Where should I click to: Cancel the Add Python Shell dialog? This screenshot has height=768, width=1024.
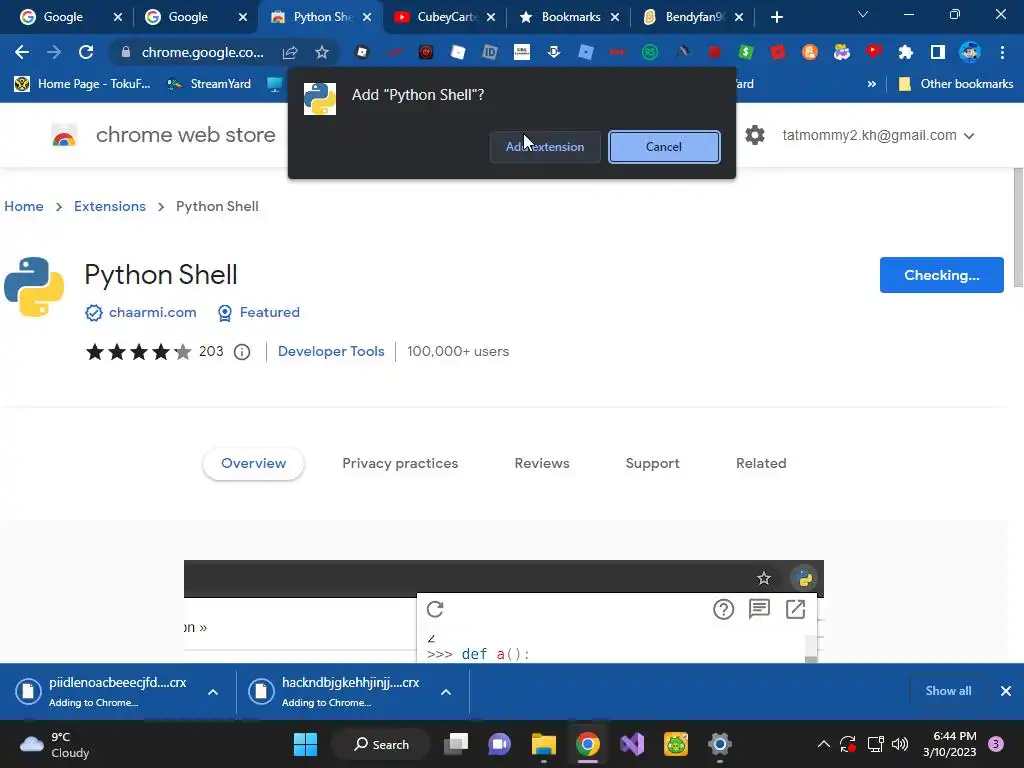click(x=664, y=146)
